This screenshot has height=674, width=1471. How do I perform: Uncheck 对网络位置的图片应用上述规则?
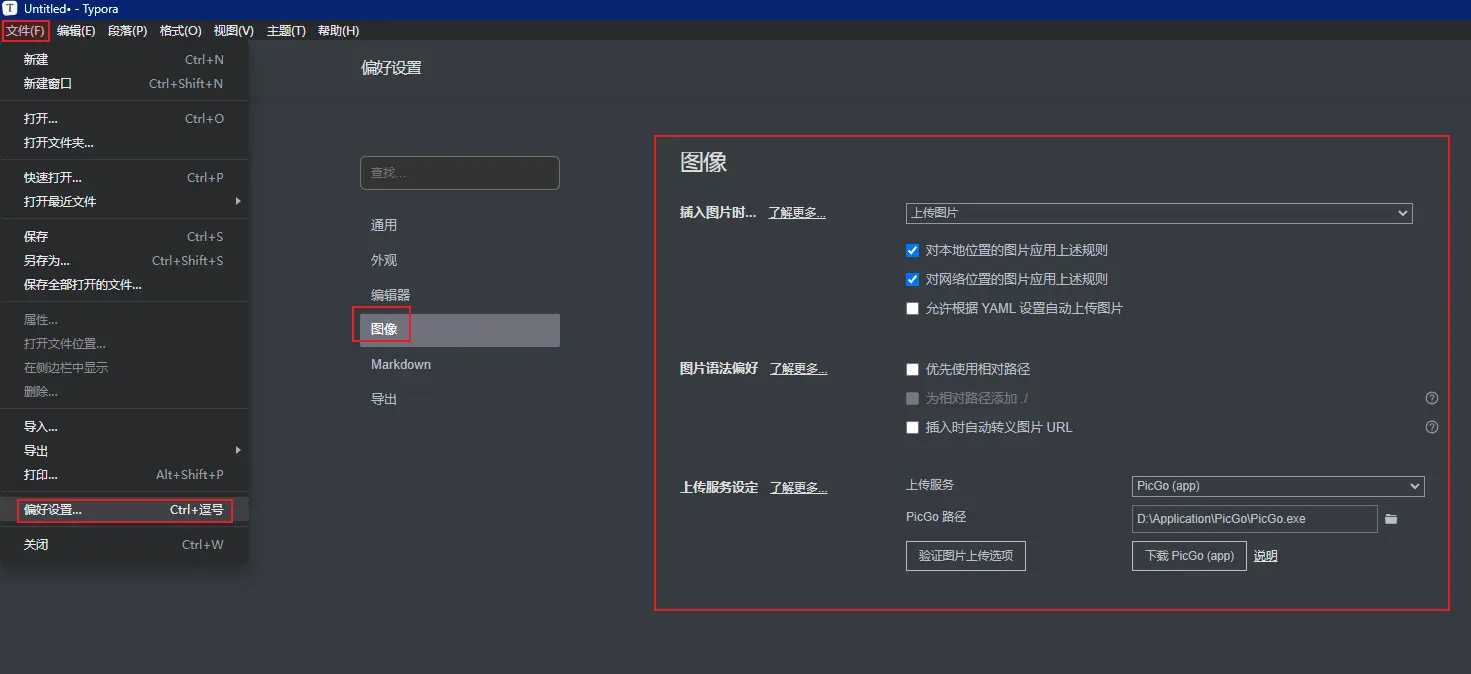(912, 280)
